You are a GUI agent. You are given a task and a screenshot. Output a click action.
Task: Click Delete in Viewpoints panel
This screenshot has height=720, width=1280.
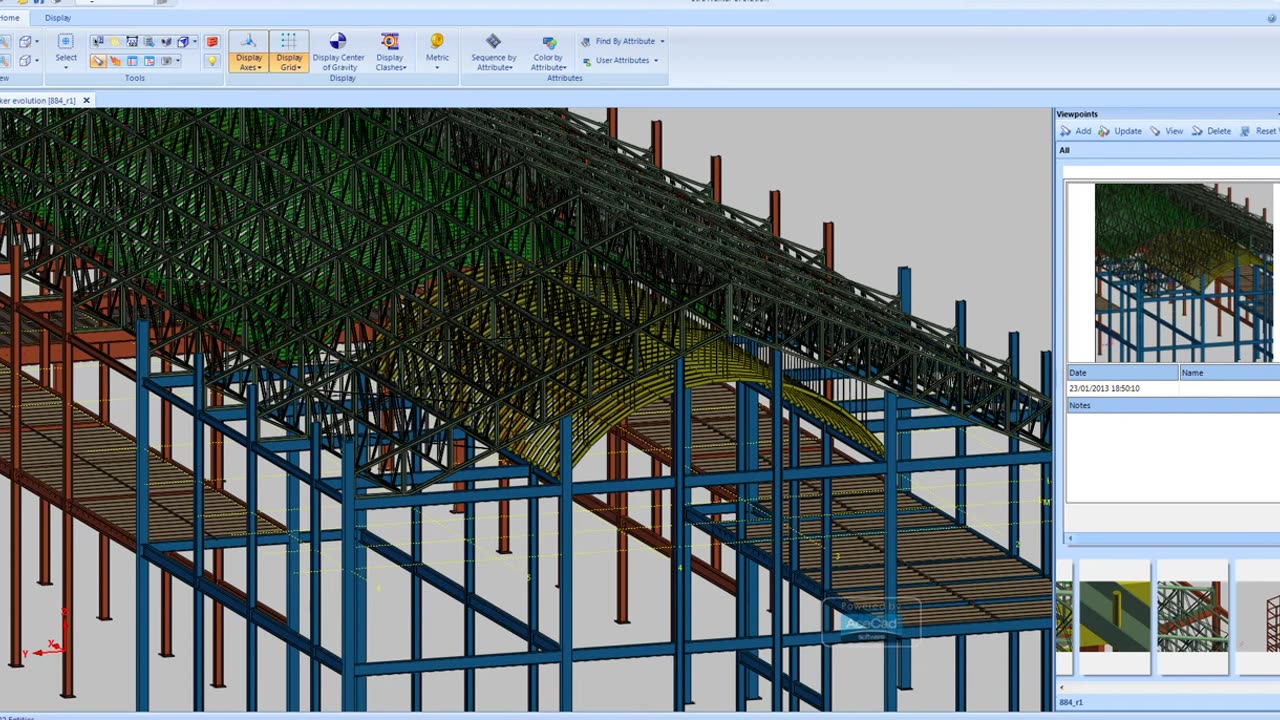[1210, 131]
